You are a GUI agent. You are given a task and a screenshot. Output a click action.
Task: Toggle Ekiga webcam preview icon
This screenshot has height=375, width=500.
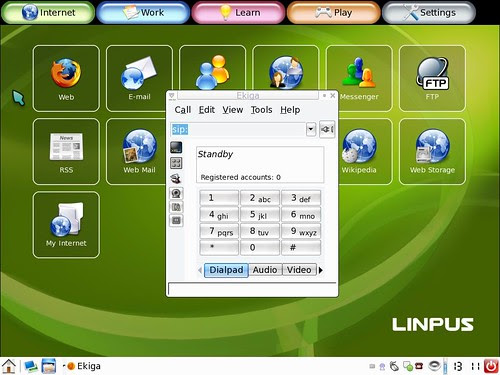point(176,194)
